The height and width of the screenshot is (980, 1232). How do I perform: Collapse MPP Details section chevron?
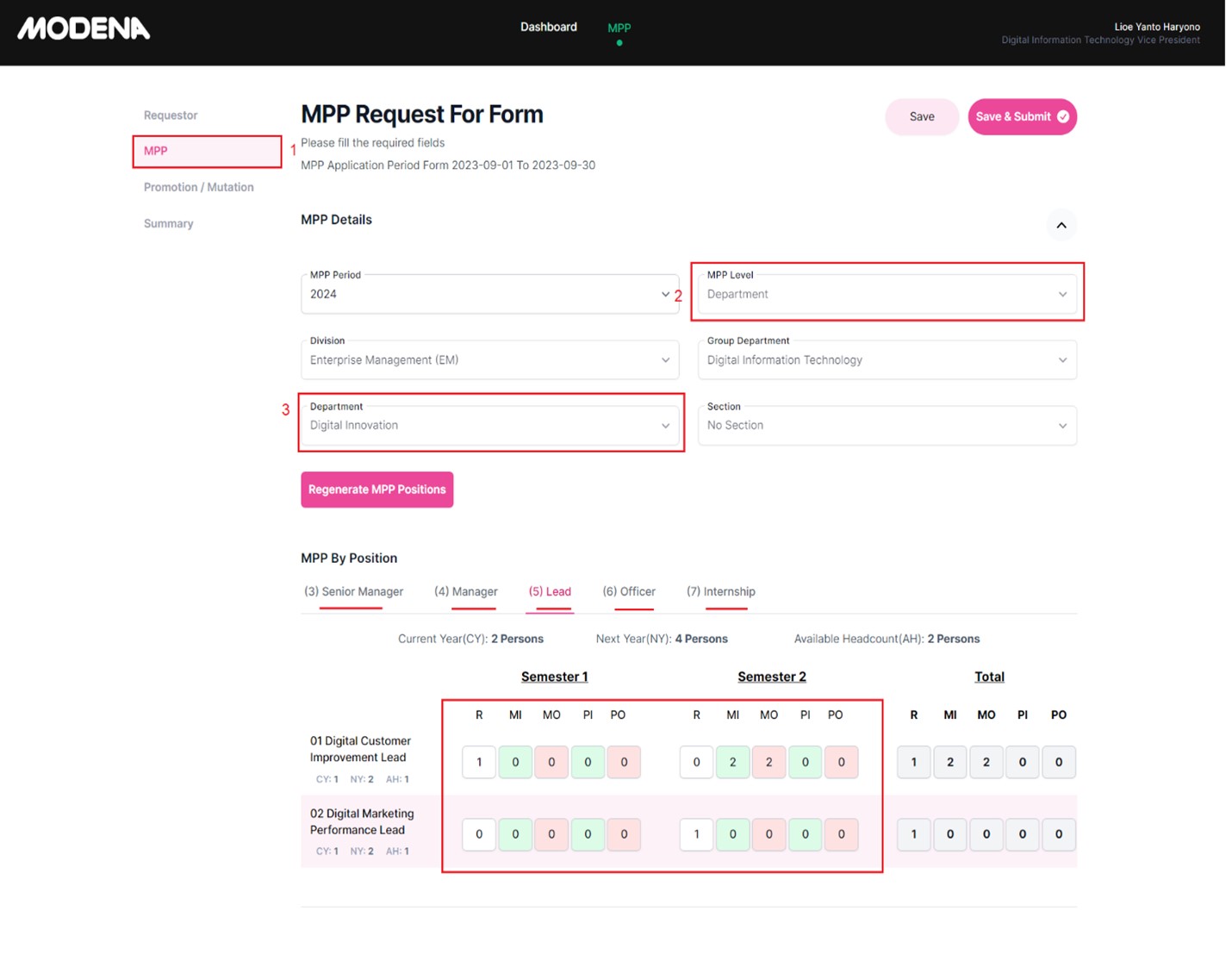1061,225
